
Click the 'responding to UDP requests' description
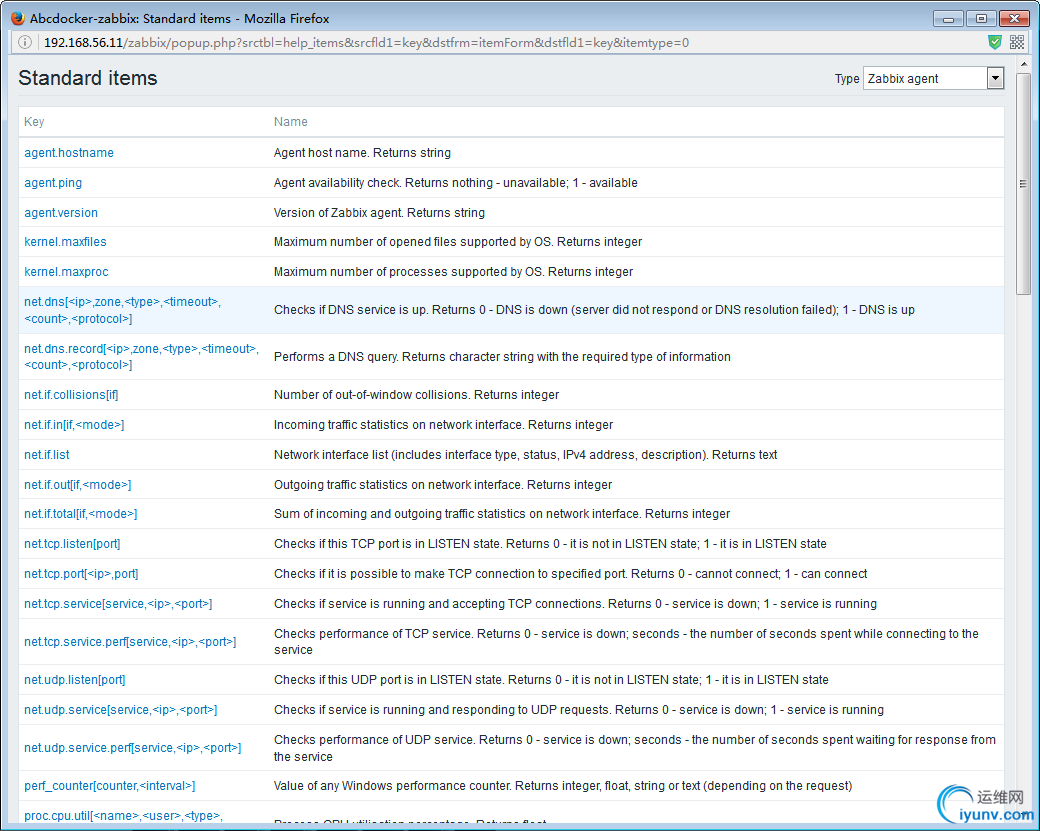[x=578, y=710]
